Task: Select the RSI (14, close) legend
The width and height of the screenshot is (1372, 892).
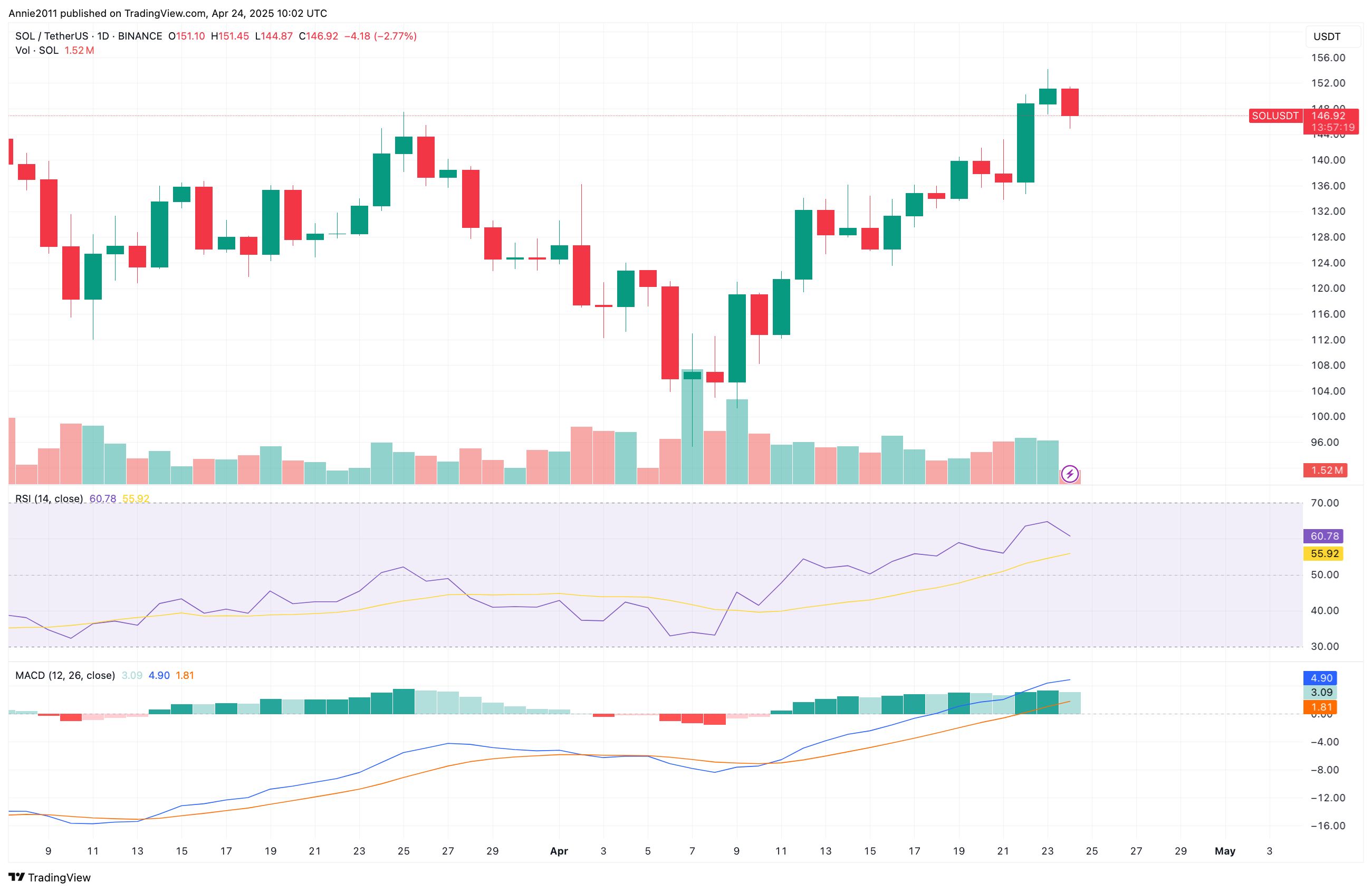Action: pyautogui.click(x=49, y=499)
